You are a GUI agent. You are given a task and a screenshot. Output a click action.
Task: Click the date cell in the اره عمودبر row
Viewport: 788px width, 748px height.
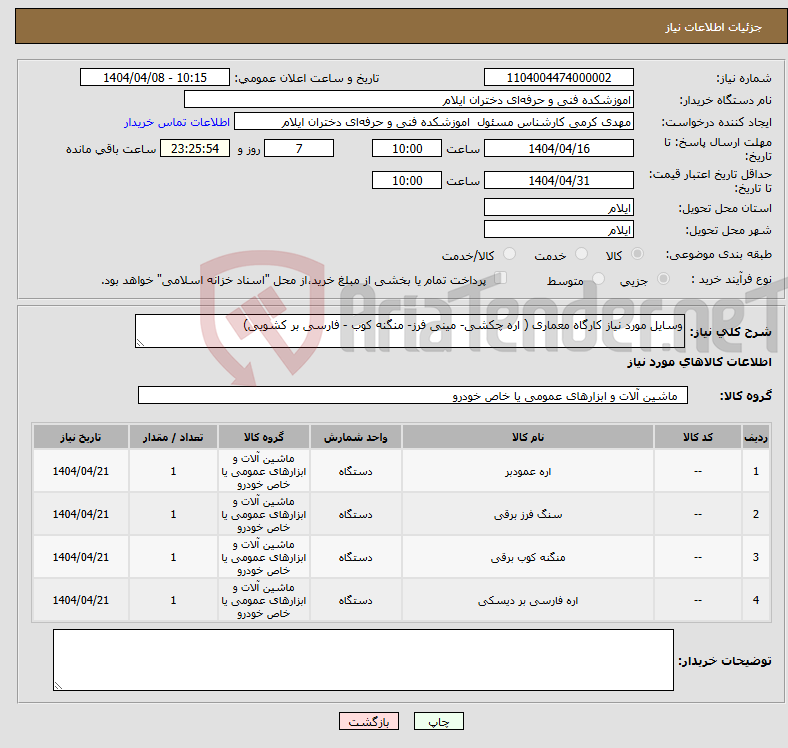[80, 471]
